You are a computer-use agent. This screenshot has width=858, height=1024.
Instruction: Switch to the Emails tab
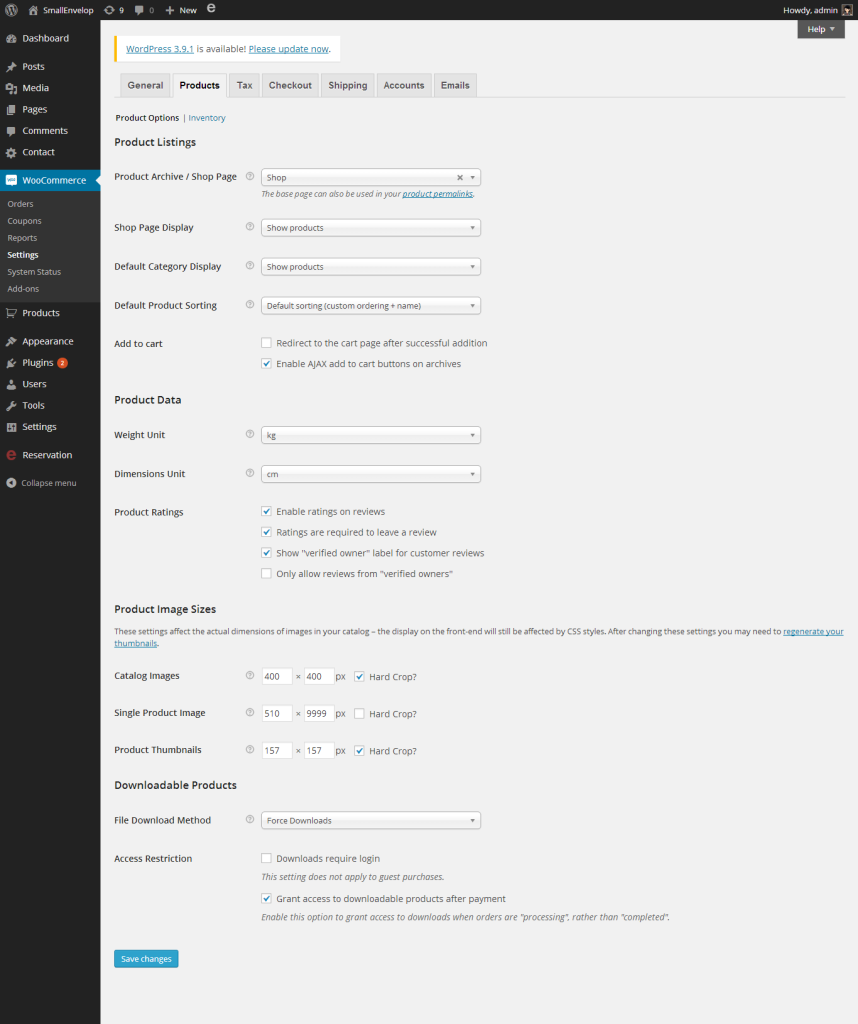(455, 86)
